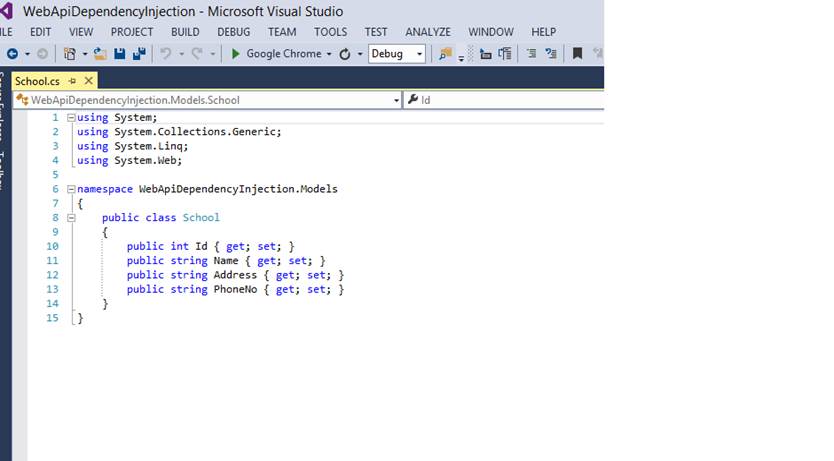This screenshot has width=834, height=461.
Task: Click the Google Chrome start button label
Action: click(x=283, y=54)
